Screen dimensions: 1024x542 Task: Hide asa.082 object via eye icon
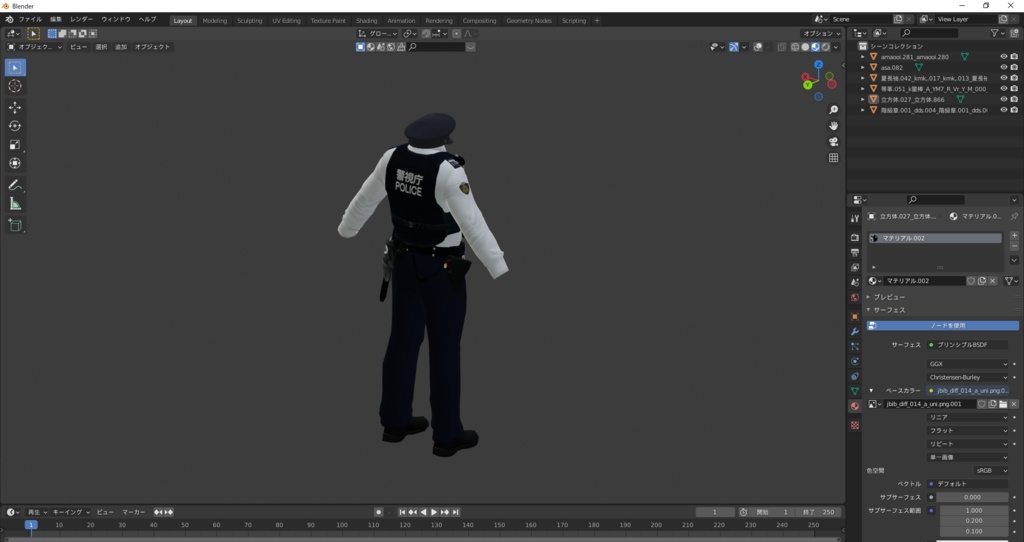[x=1004, y=67]
